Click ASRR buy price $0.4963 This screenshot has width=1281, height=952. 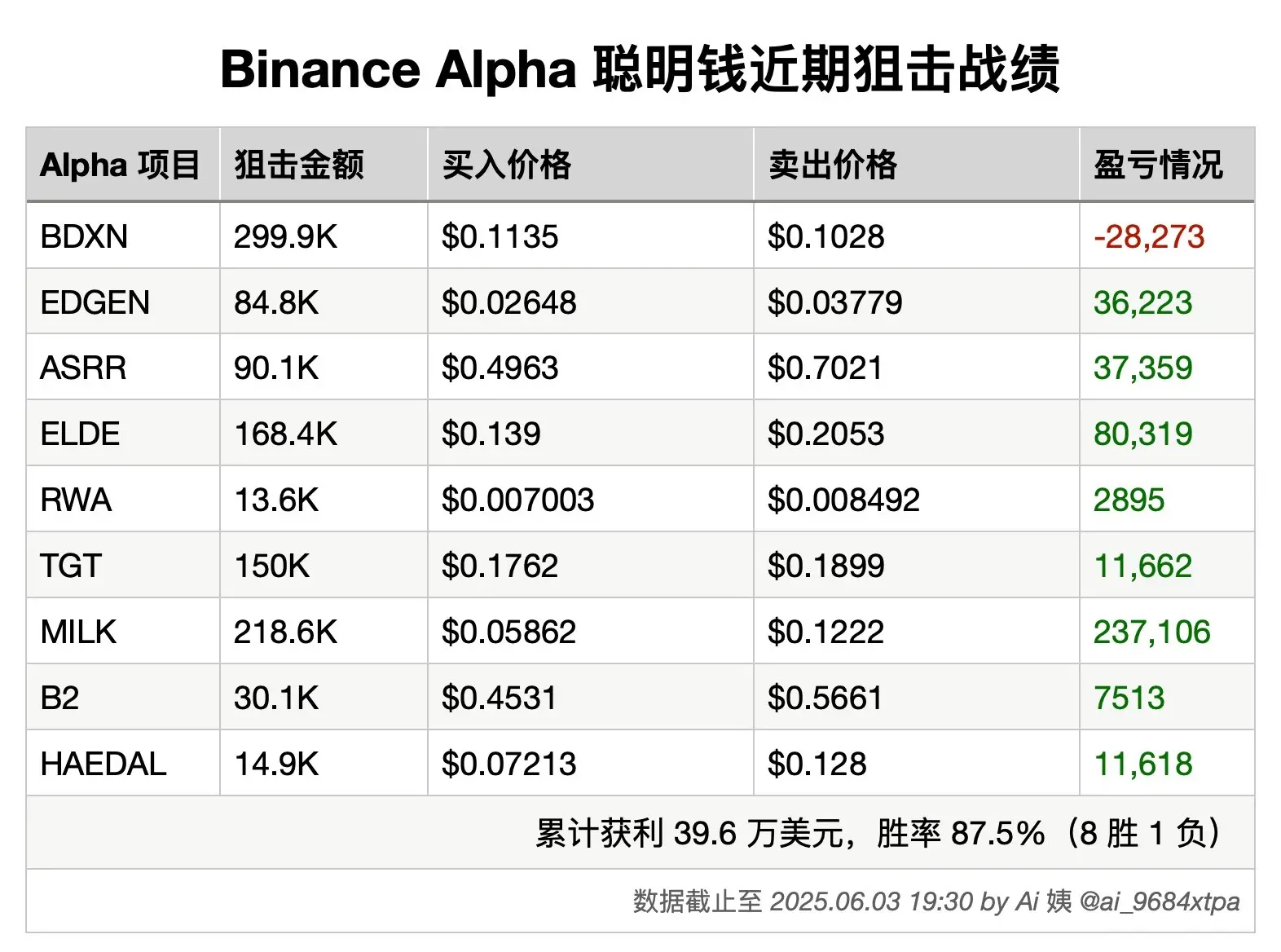pos(500,368)
